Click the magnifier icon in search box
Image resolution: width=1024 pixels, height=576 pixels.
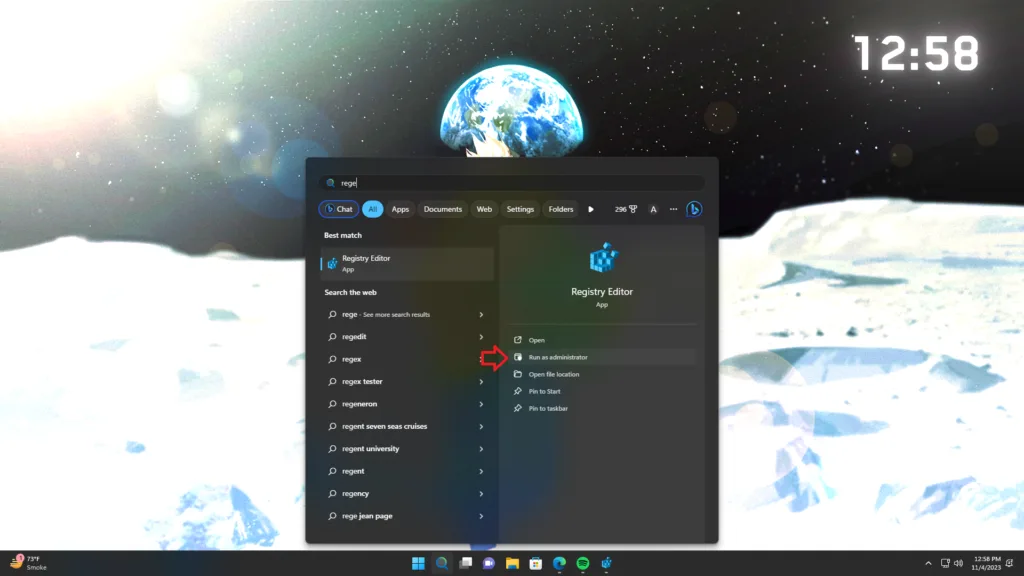pyautogui.click(x=330, y=183)
